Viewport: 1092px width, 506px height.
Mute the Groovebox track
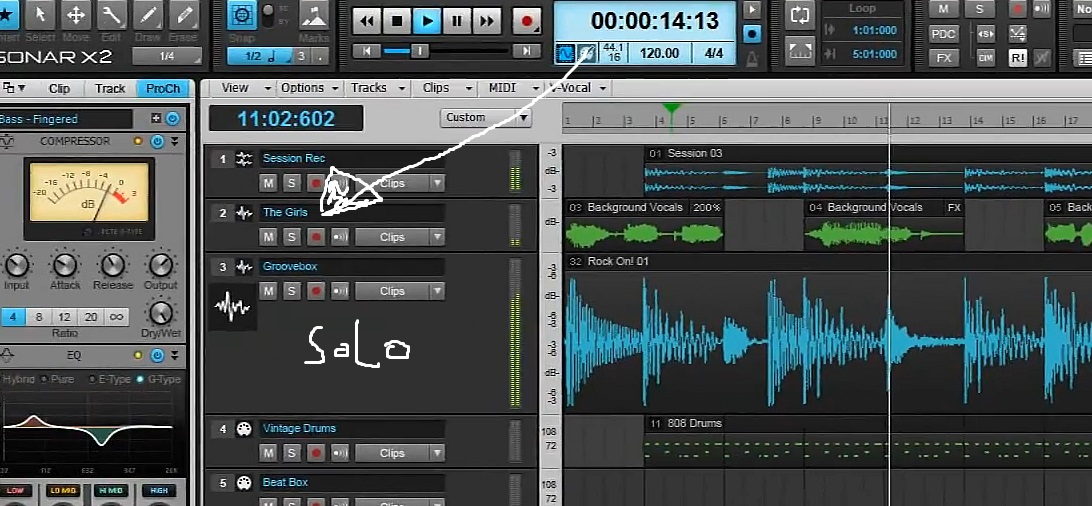click(x=268, y=292)
